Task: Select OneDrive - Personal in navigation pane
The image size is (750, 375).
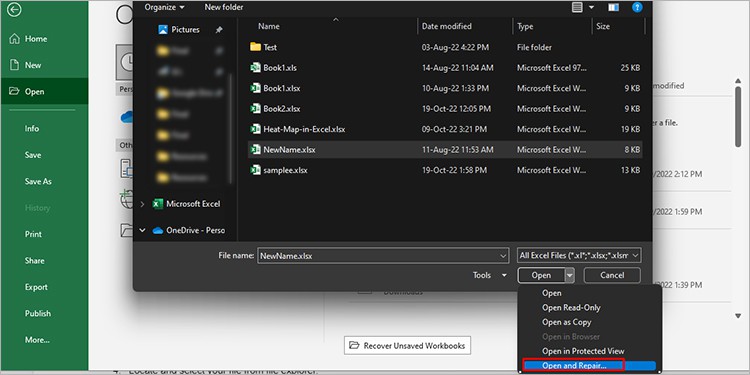Action: (195, 231)
